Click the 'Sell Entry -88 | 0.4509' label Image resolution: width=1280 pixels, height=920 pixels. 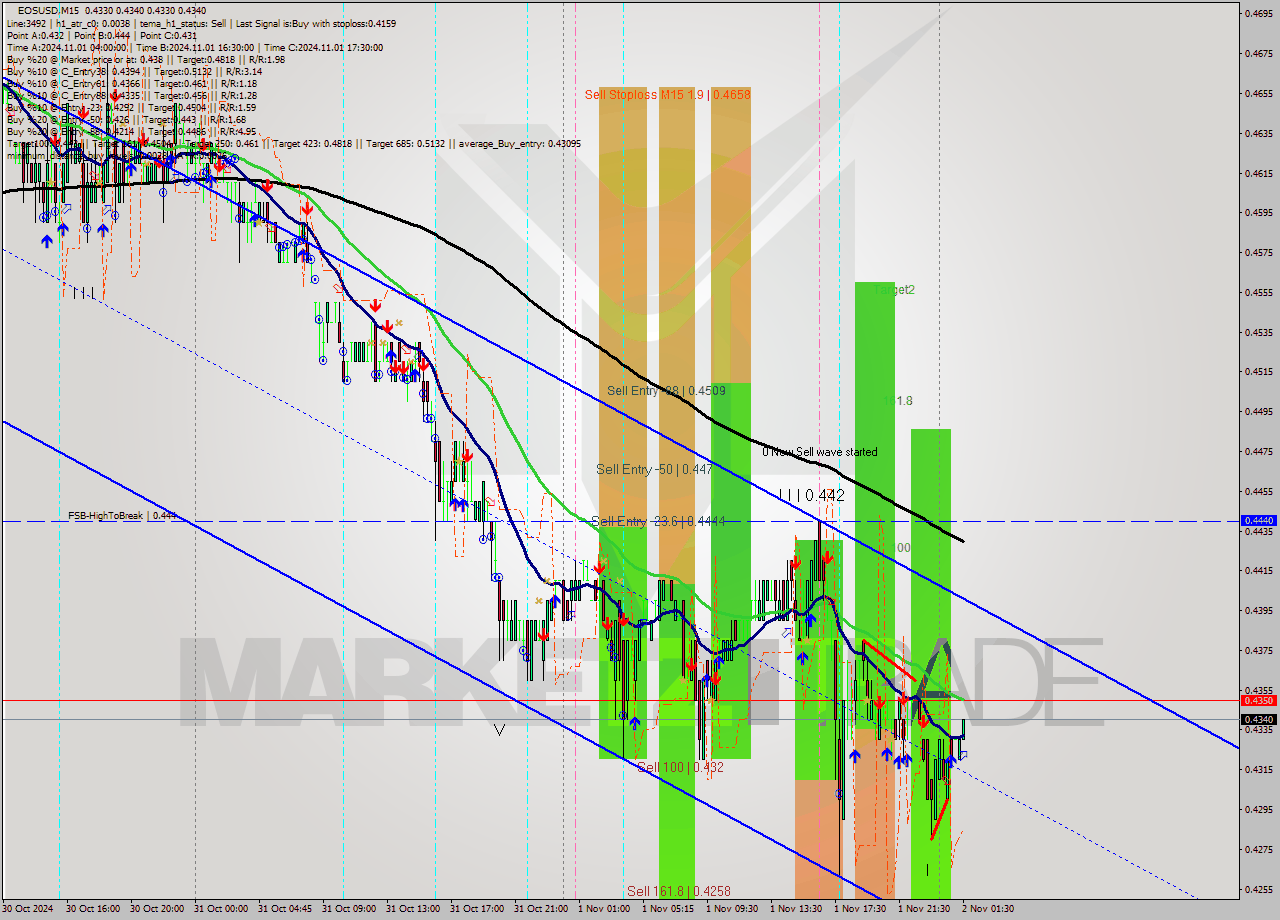pyautogui.click(x=666, y=391)
